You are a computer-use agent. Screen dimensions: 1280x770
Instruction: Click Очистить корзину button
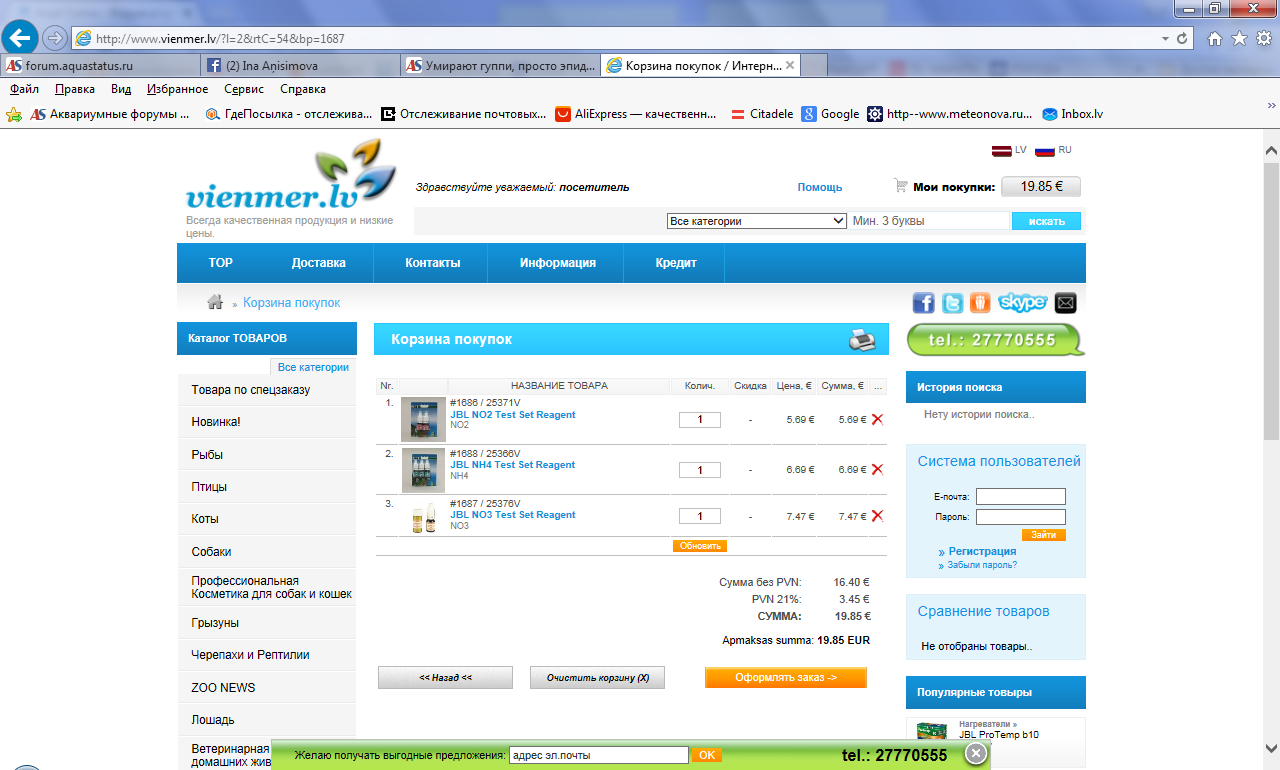597,677
